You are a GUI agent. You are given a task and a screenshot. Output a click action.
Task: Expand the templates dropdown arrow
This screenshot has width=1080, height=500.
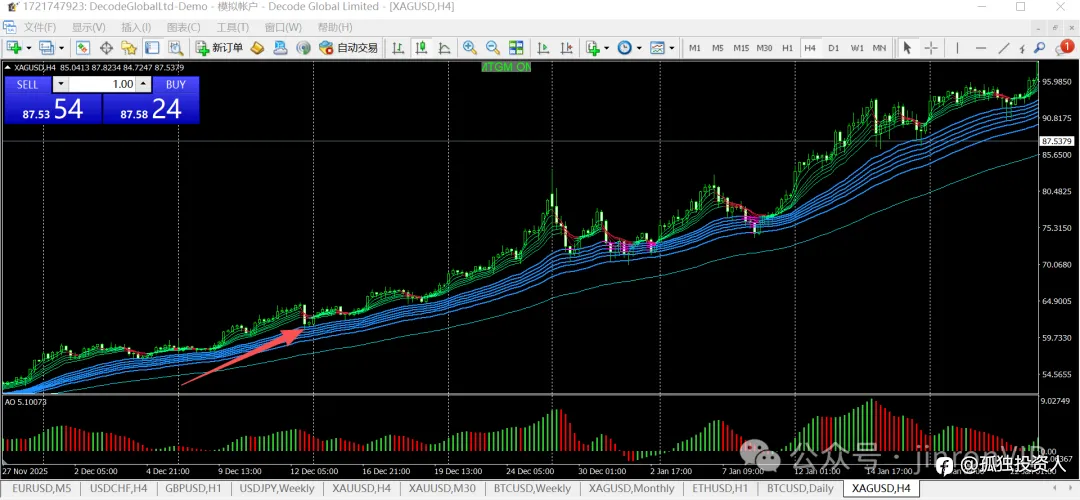[x=672, y=48]
